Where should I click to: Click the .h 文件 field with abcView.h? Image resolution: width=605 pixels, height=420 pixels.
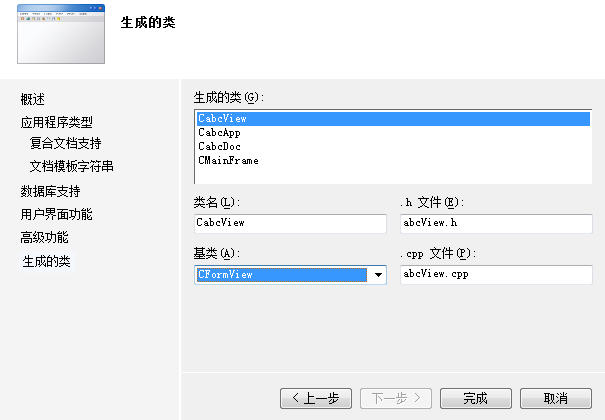(496, 223)
